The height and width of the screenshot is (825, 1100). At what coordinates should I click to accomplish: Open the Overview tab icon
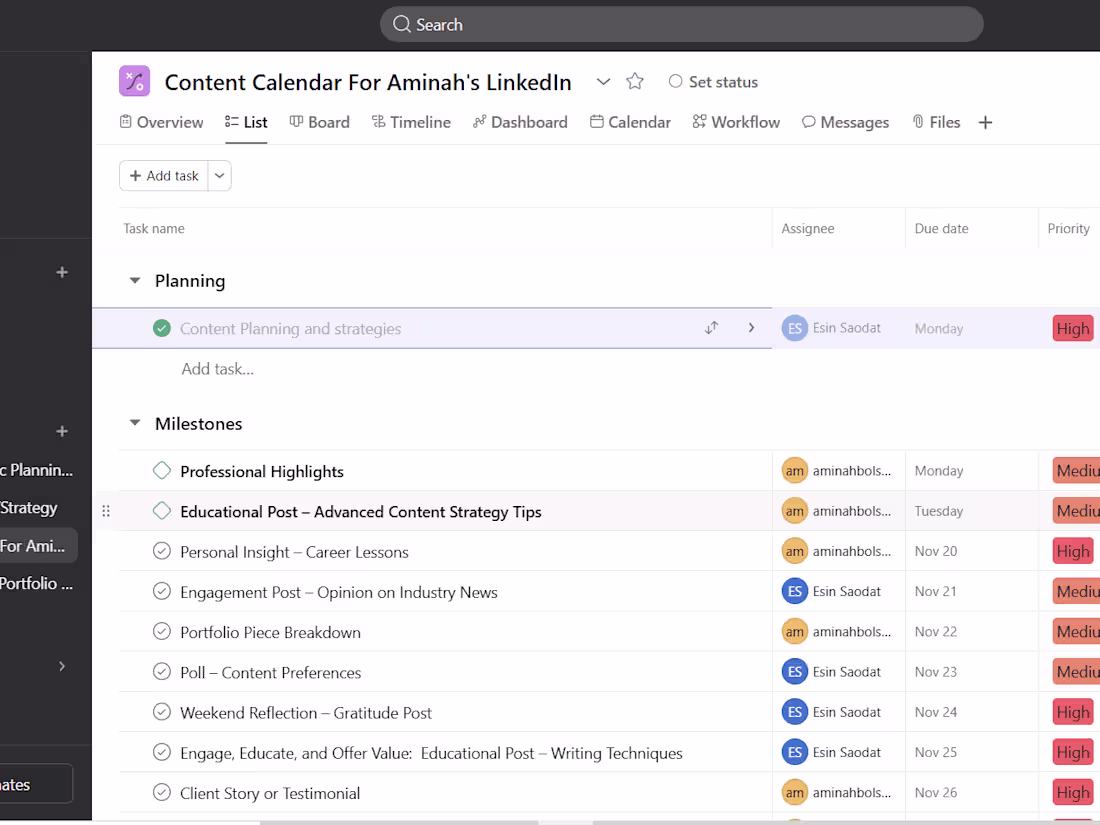(x=125, y=121)
